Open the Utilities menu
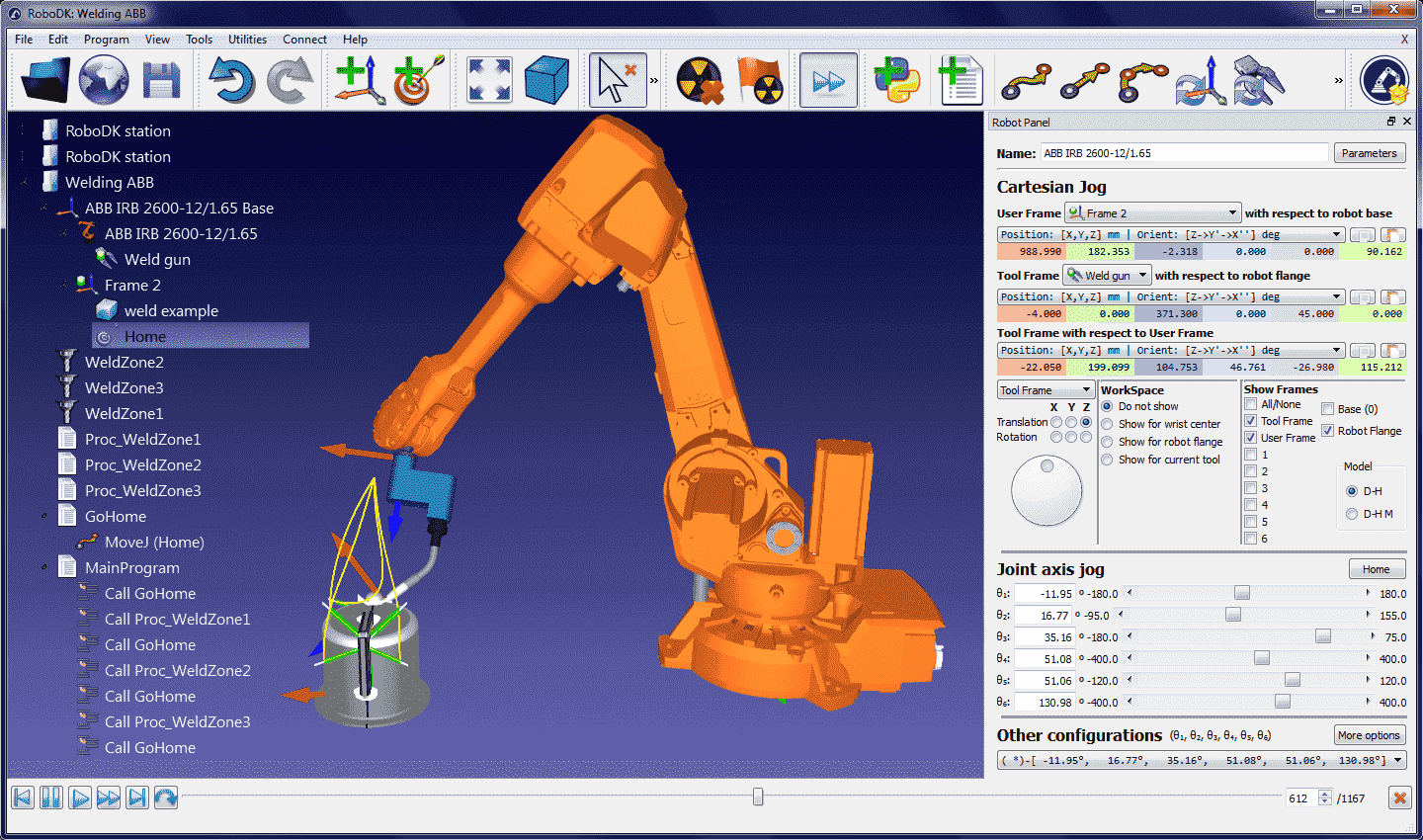Screen dimensions: 1423x840 (x=247, y=40)
